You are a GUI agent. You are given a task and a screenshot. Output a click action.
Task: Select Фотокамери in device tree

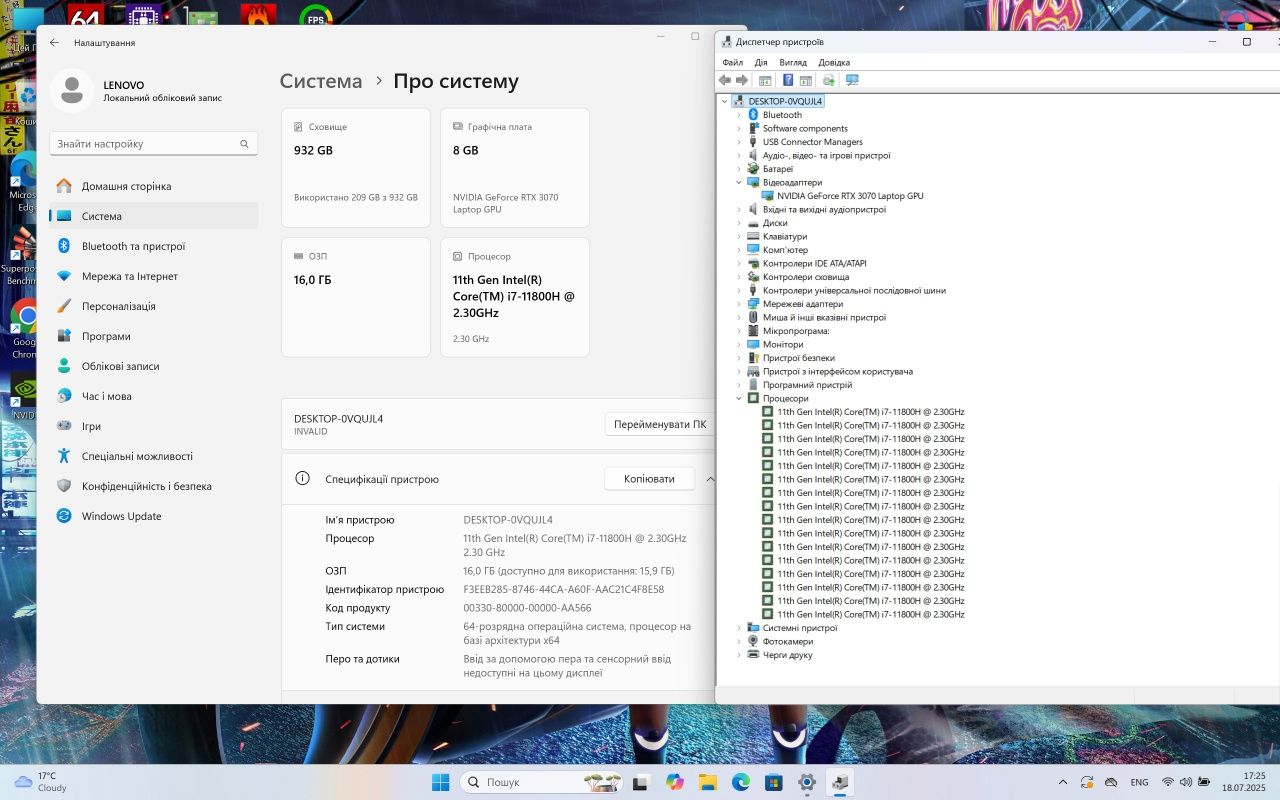pos(788,641)
